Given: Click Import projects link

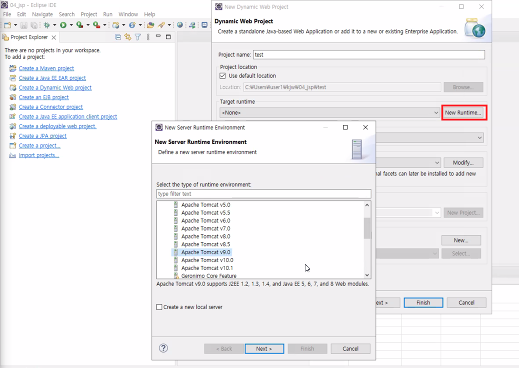Looking at the screenshot, I should [x=39, y=155].
